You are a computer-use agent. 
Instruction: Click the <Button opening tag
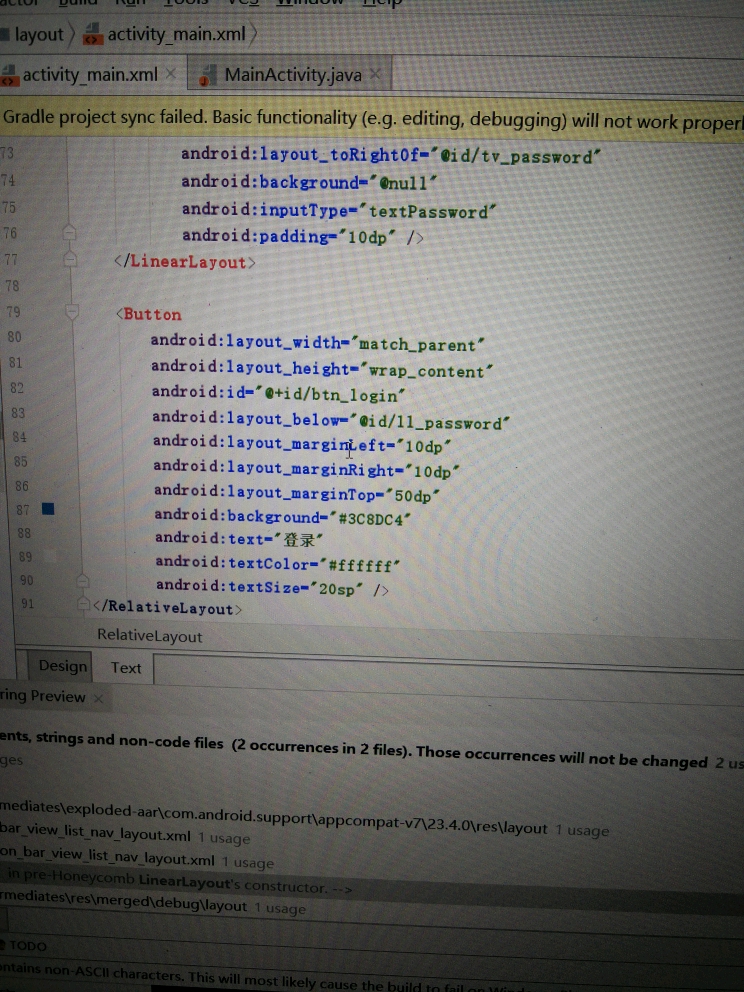click(149, 314)
